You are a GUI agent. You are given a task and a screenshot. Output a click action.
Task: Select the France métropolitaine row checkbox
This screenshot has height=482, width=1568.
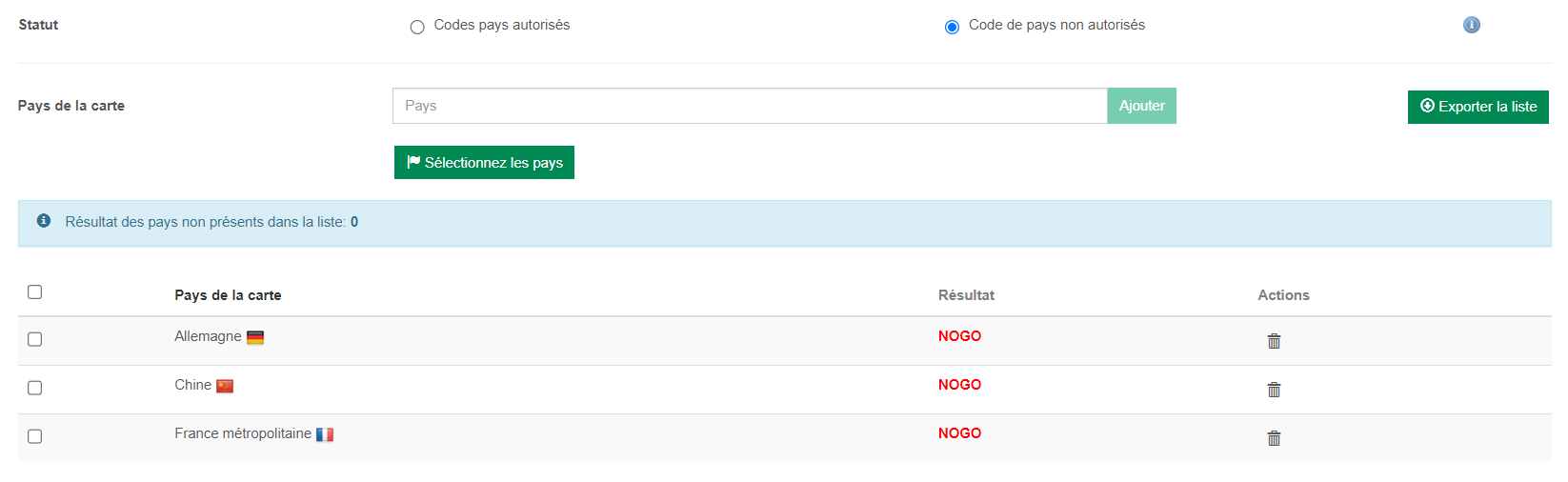(x=35, y=436)
